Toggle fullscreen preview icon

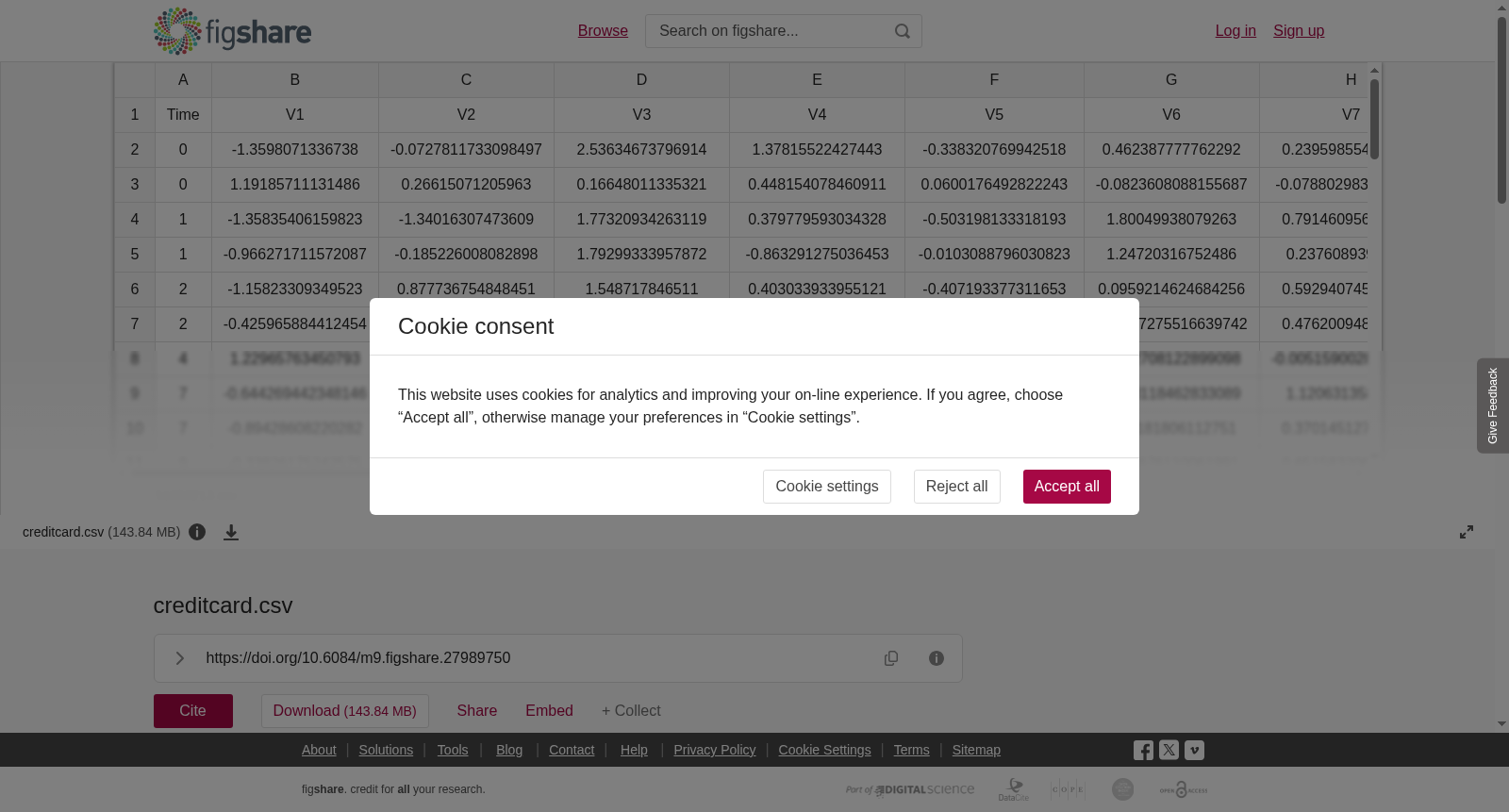[x=1467, y=532]
